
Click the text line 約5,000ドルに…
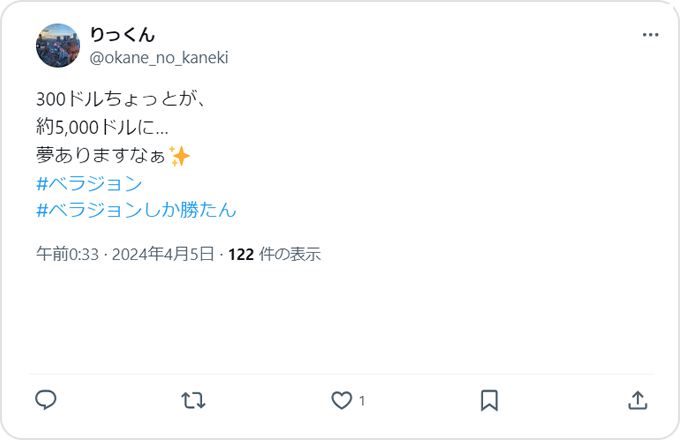click(101, 128)
